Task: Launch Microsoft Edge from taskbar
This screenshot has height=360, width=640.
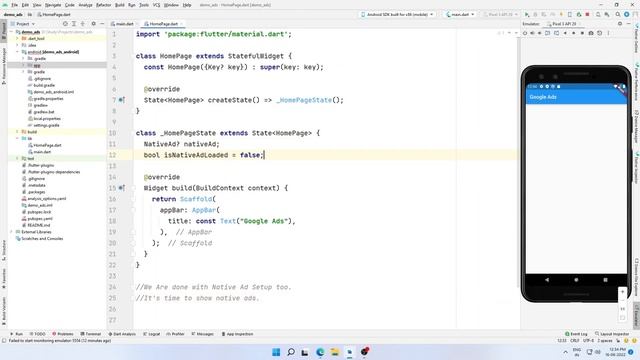Action: coord(320,352)
